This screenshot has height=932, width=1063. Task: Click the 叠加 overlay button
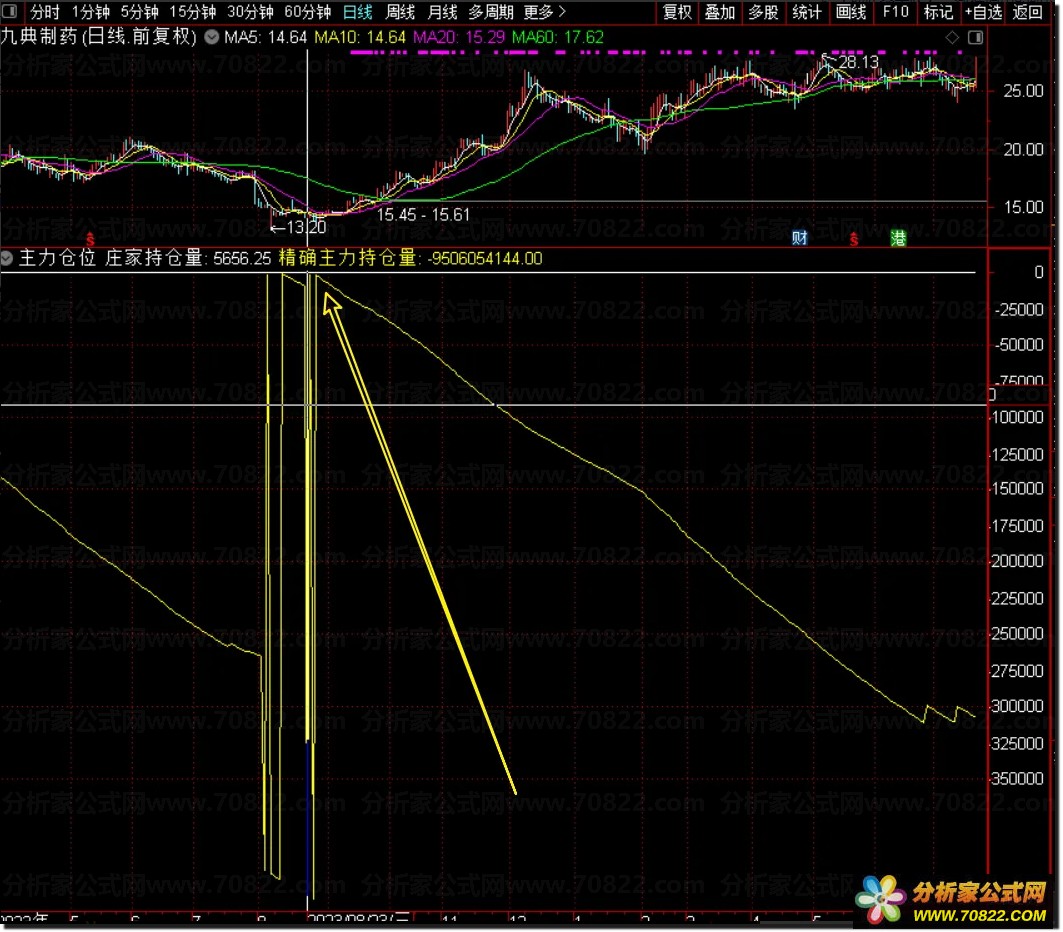click(719, 12)
